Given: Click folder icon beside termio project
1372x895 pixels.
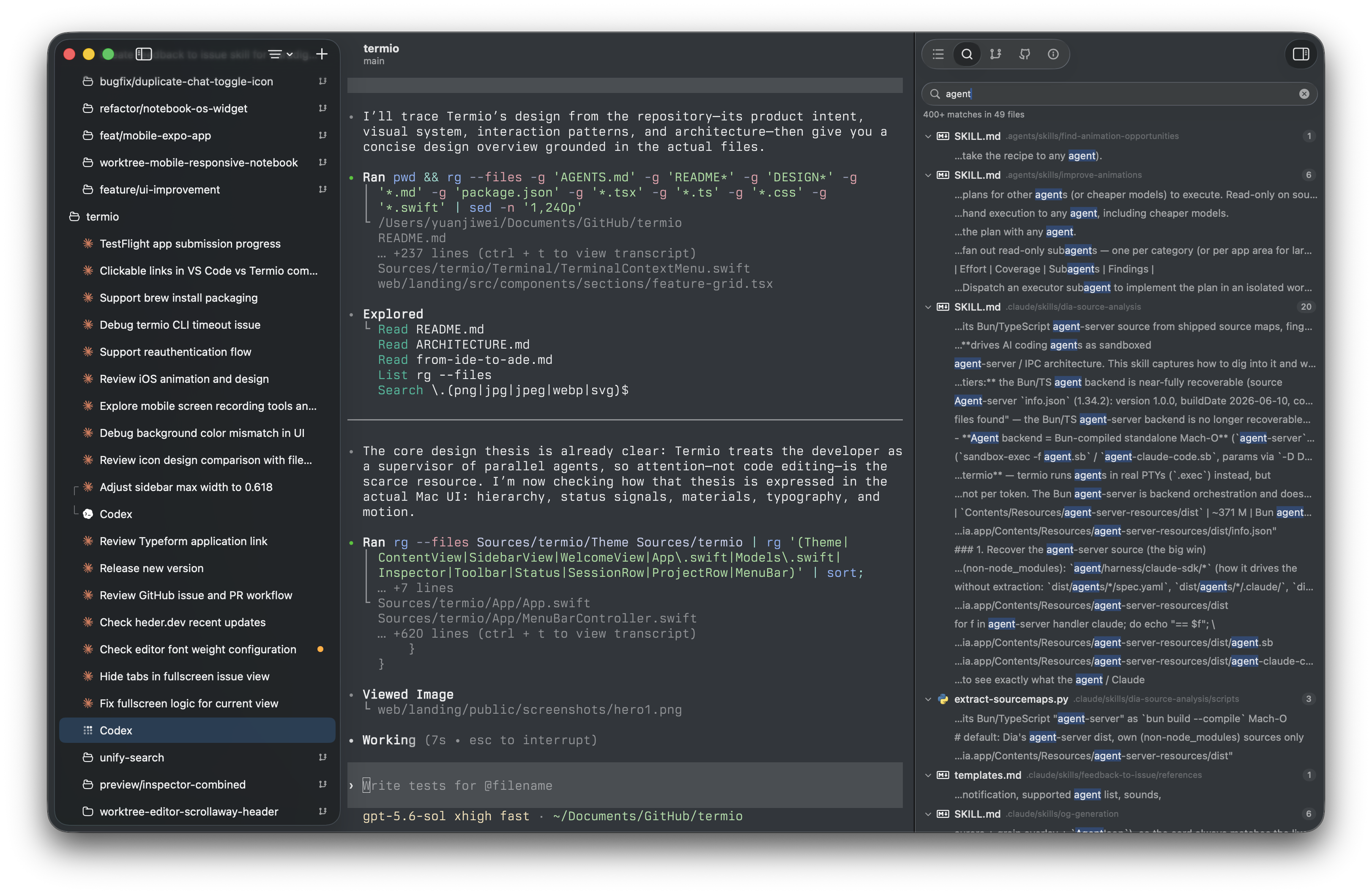Looking at the screenshot, I should tap(74, 217).
